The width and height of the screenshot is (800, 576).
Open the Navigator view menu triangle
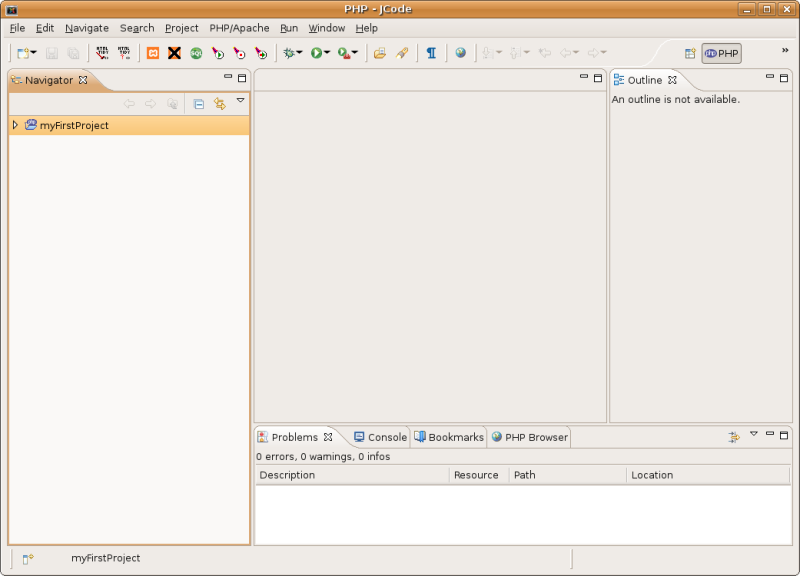coord(240,101)
